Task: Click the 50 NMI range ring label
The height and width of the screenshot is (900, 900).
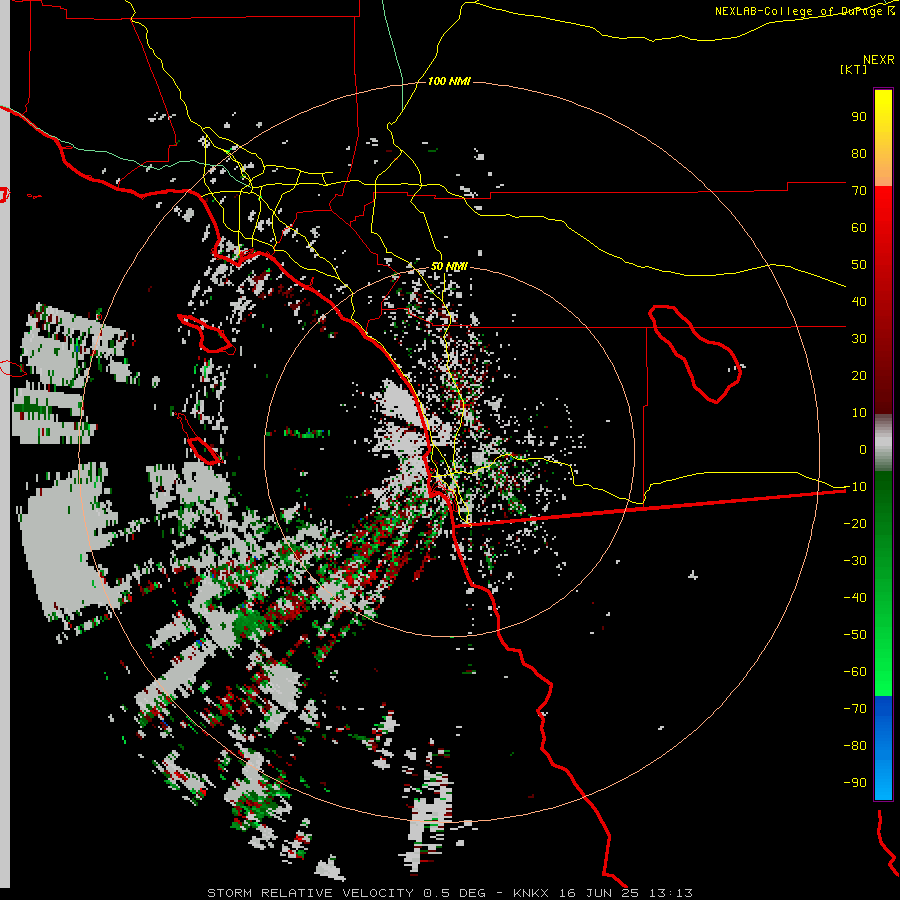Action: coord(449,267)
